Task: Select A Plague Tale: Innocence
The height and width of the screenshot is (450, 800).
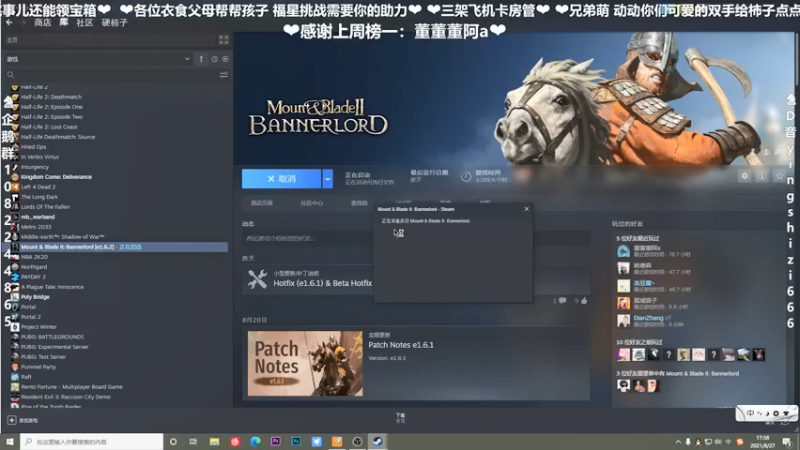Action: coord(52,287)
